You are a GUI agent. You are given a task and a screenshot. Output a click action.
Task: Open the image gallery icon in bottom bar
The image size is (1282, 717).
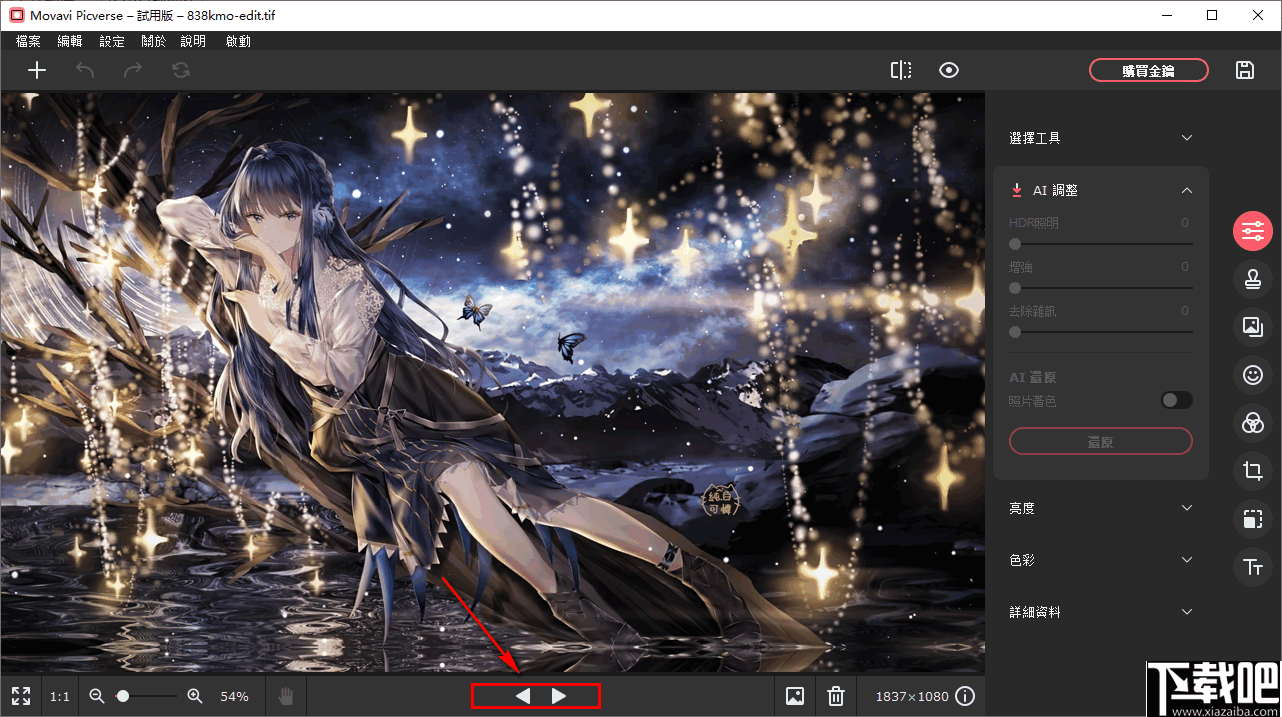pos(795,696)
